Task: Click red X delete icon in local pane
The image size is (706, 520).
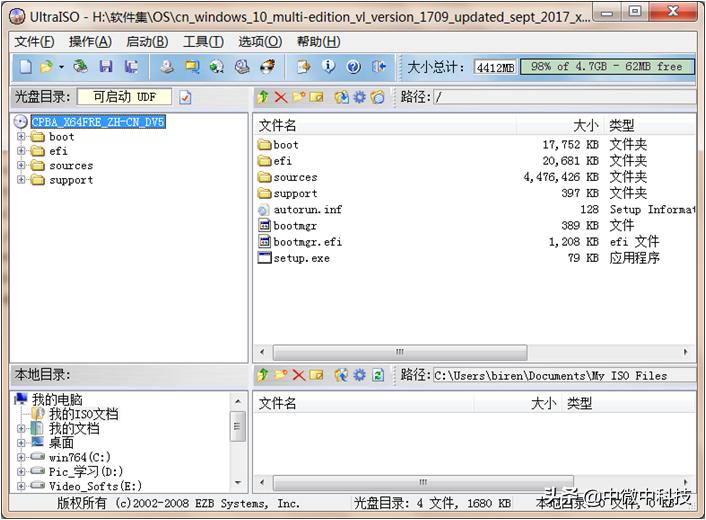Action: [299, 375]
